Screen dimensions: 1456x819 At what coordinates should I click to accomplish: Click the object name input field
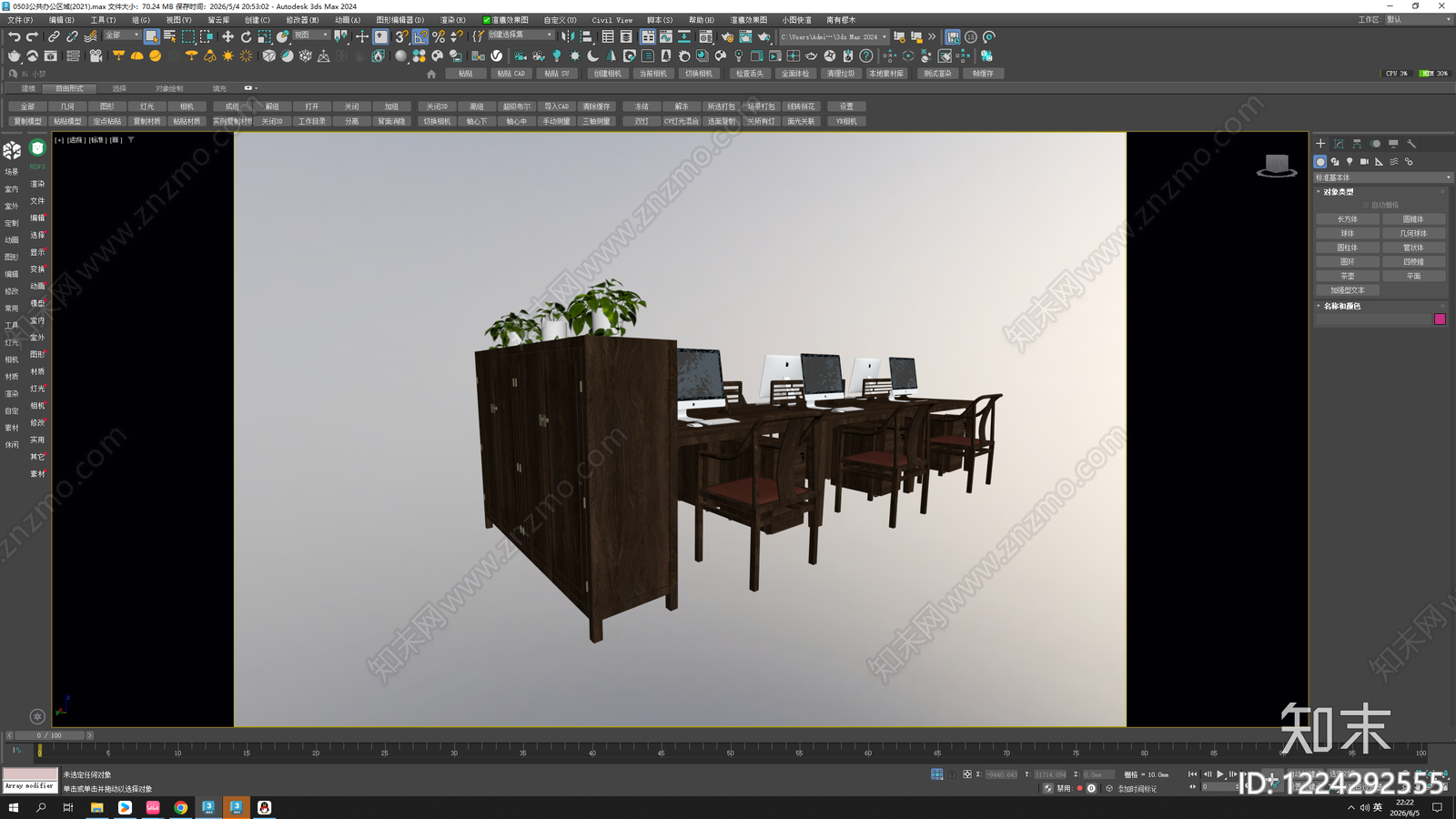pyautogui.click(x=1373, y=319)
